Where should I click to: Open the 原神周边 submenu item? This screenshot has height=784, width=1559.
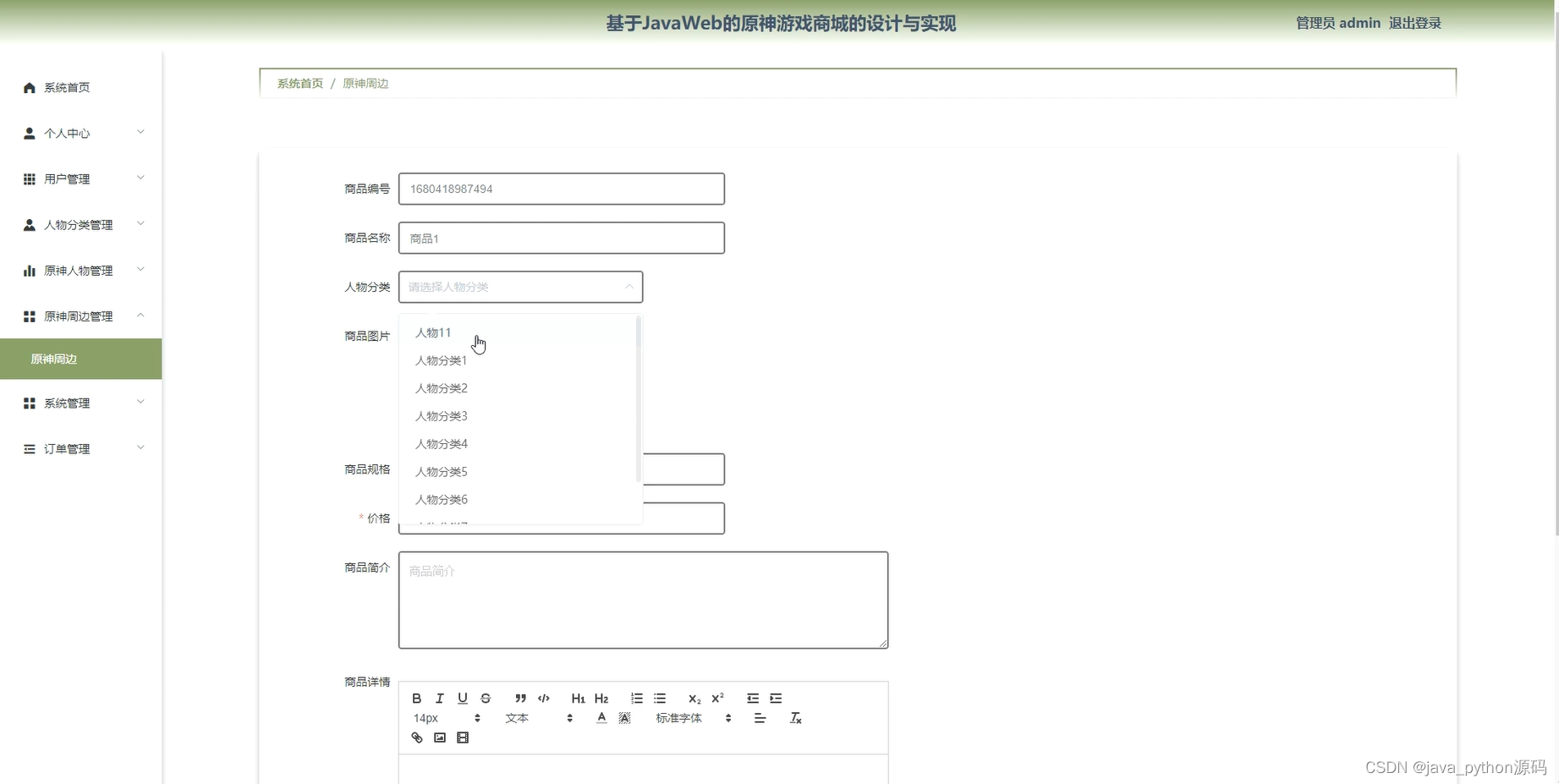point(81,359)
